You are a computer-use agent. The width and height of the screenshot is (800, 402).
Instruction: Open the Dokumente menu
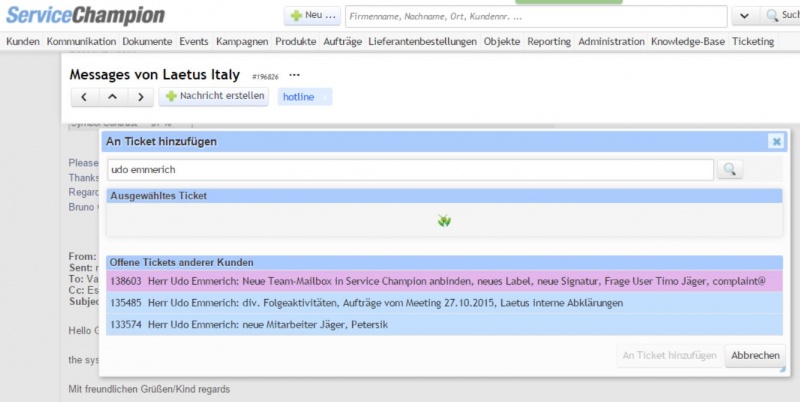pos(147,42)
